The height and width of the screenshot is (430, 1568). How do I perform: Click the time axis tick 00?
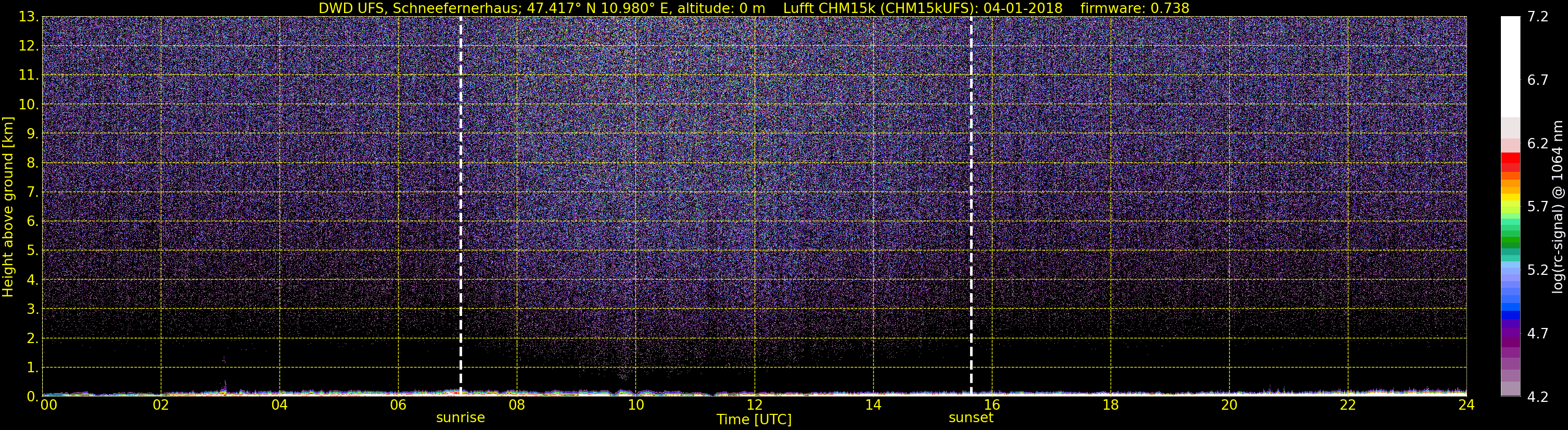point(49,406)
